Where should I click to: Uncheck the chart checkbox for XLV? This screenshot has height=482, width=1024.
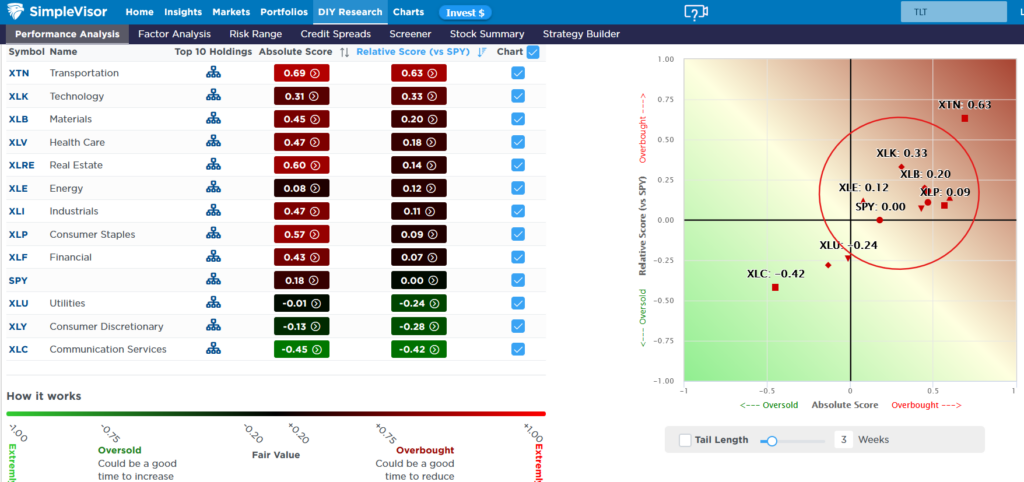(518, 142)
